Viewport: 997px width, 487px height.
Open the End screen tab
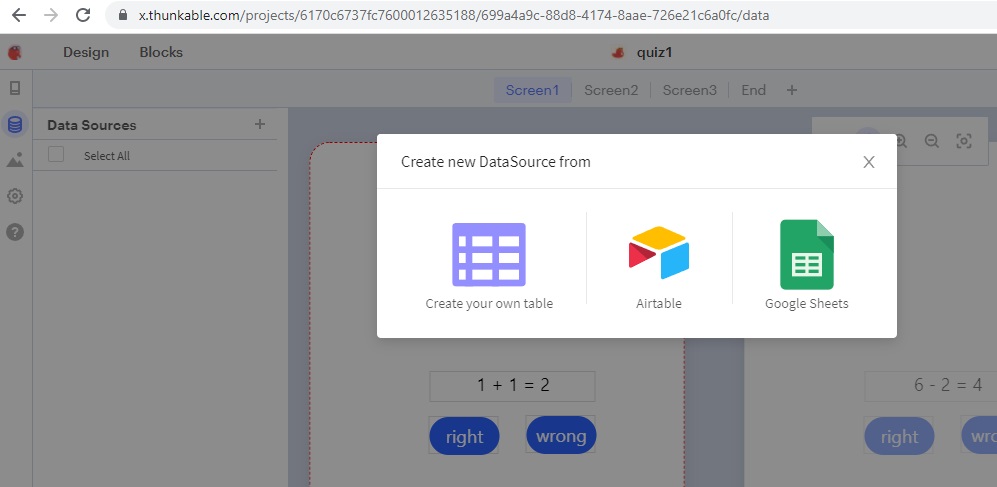click(753, 90)
